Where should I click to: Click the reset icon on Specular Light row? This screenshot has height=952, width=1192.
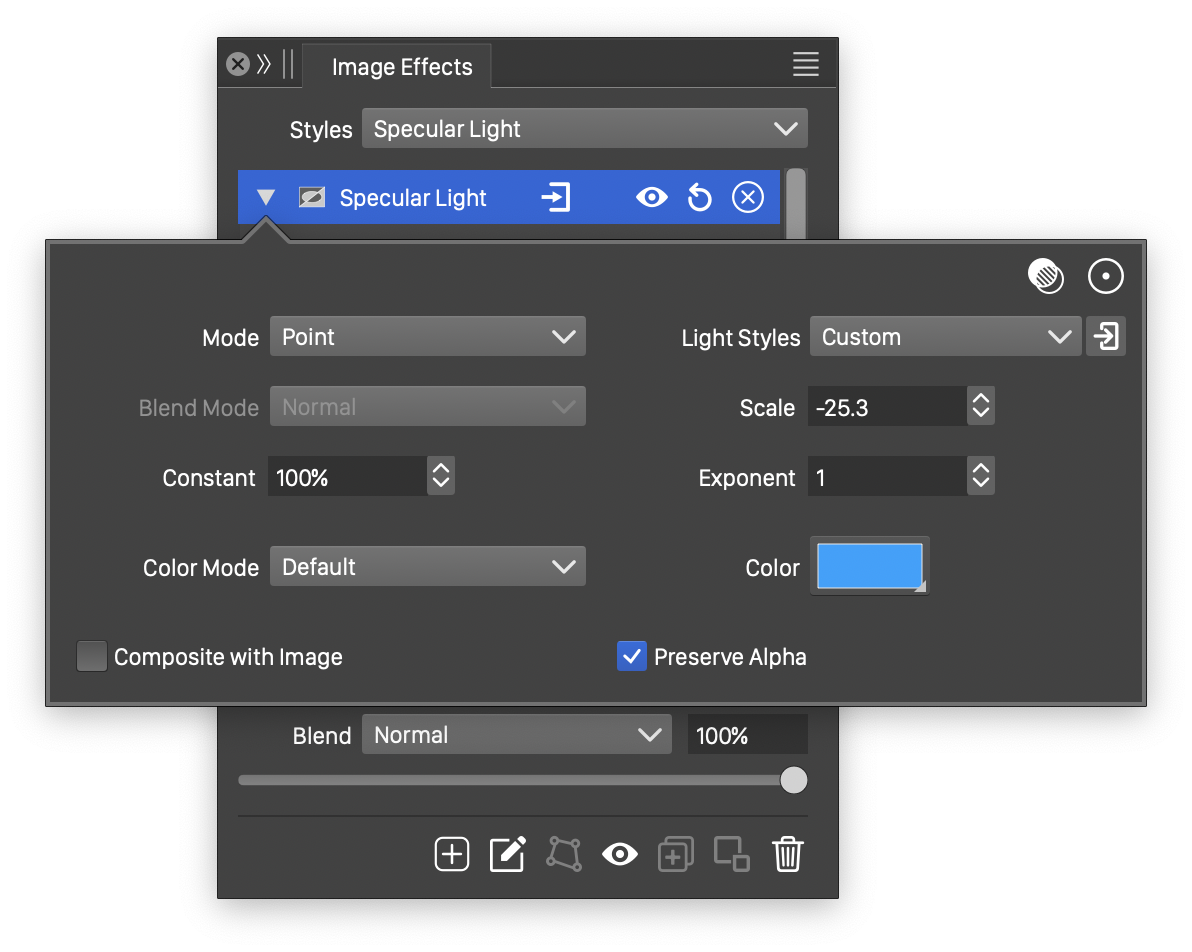(700, 198)
